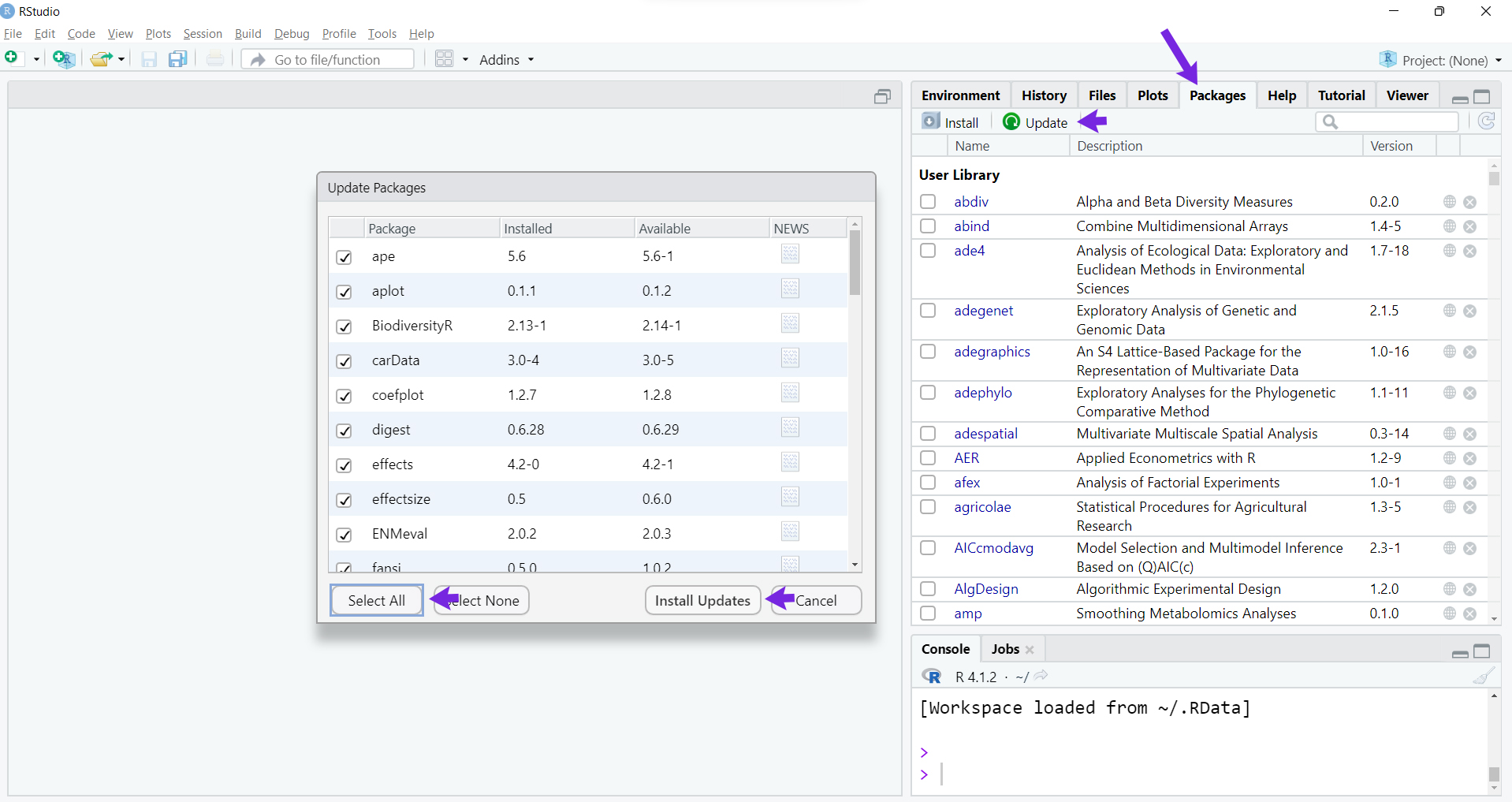1512x802 pixels.
Task: Click the Update packages button
Action: coord(1035,122)
